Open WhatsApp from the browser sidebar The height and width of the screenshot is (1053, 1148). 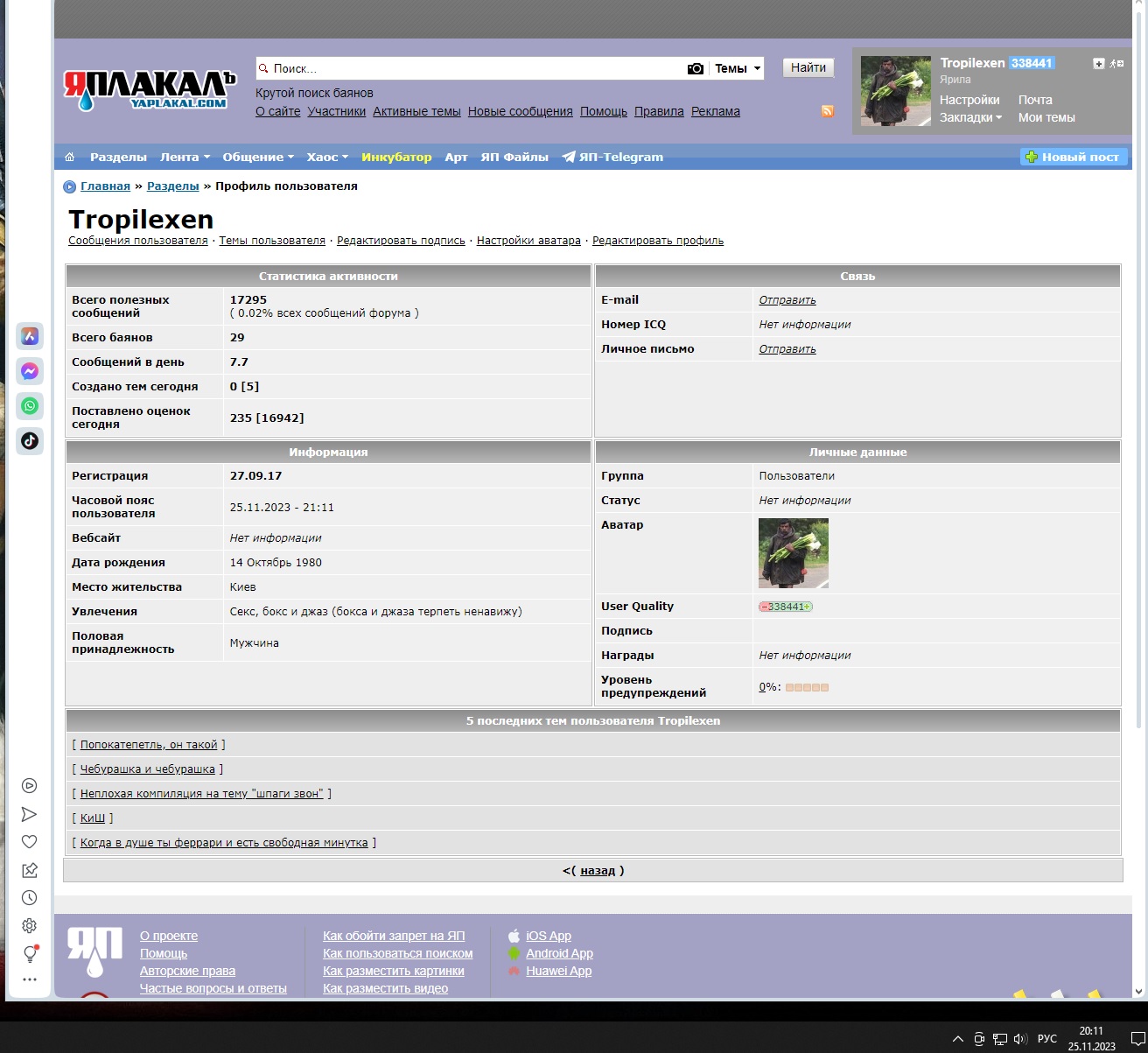30,406
